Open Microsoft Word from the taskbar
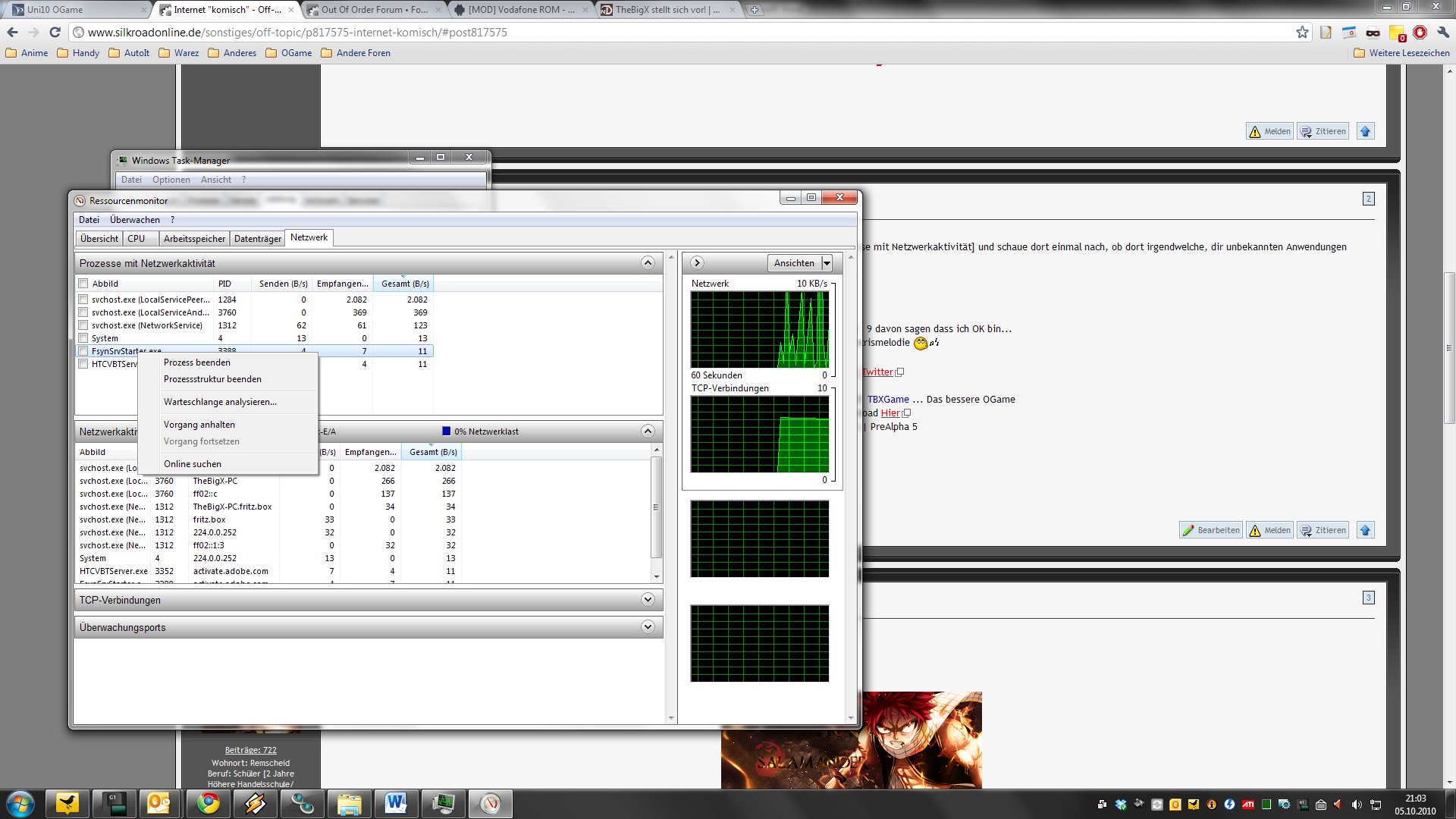This screenshot has height=819, width=1456. tap(395, 803)
